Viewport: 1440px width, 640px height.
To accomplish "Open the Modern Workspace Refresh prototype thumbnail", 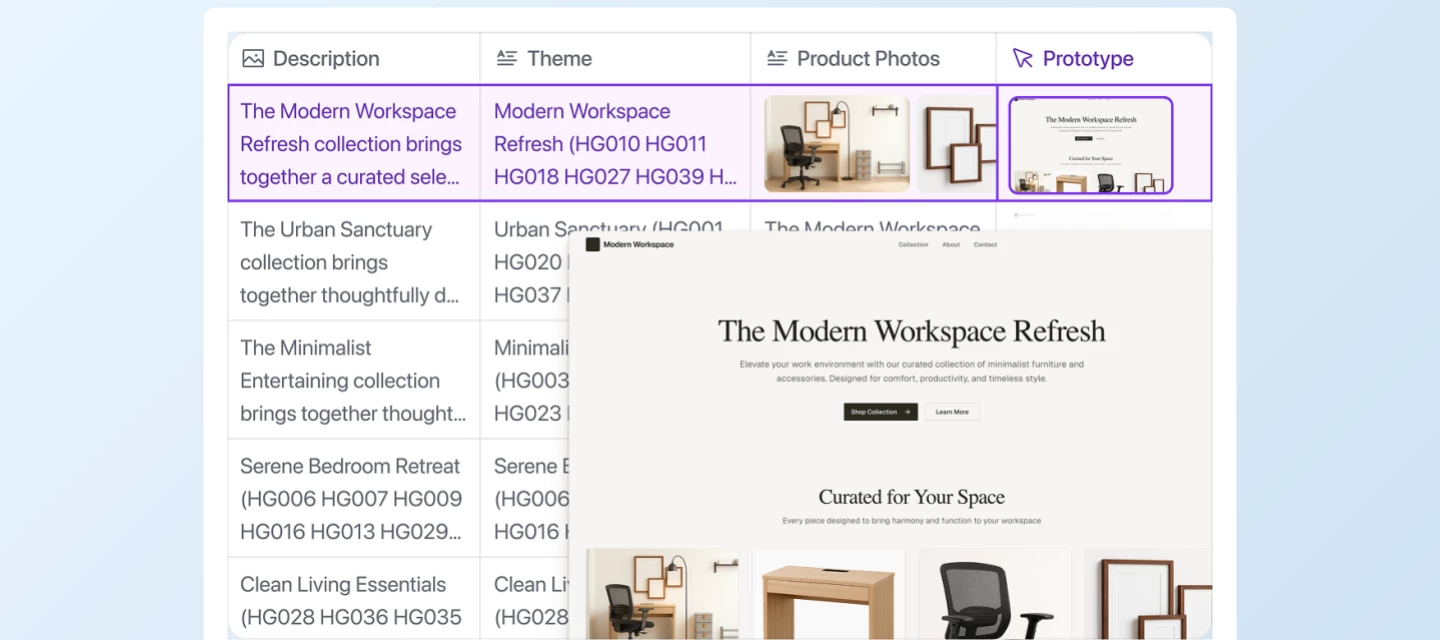I will 1090,145.
